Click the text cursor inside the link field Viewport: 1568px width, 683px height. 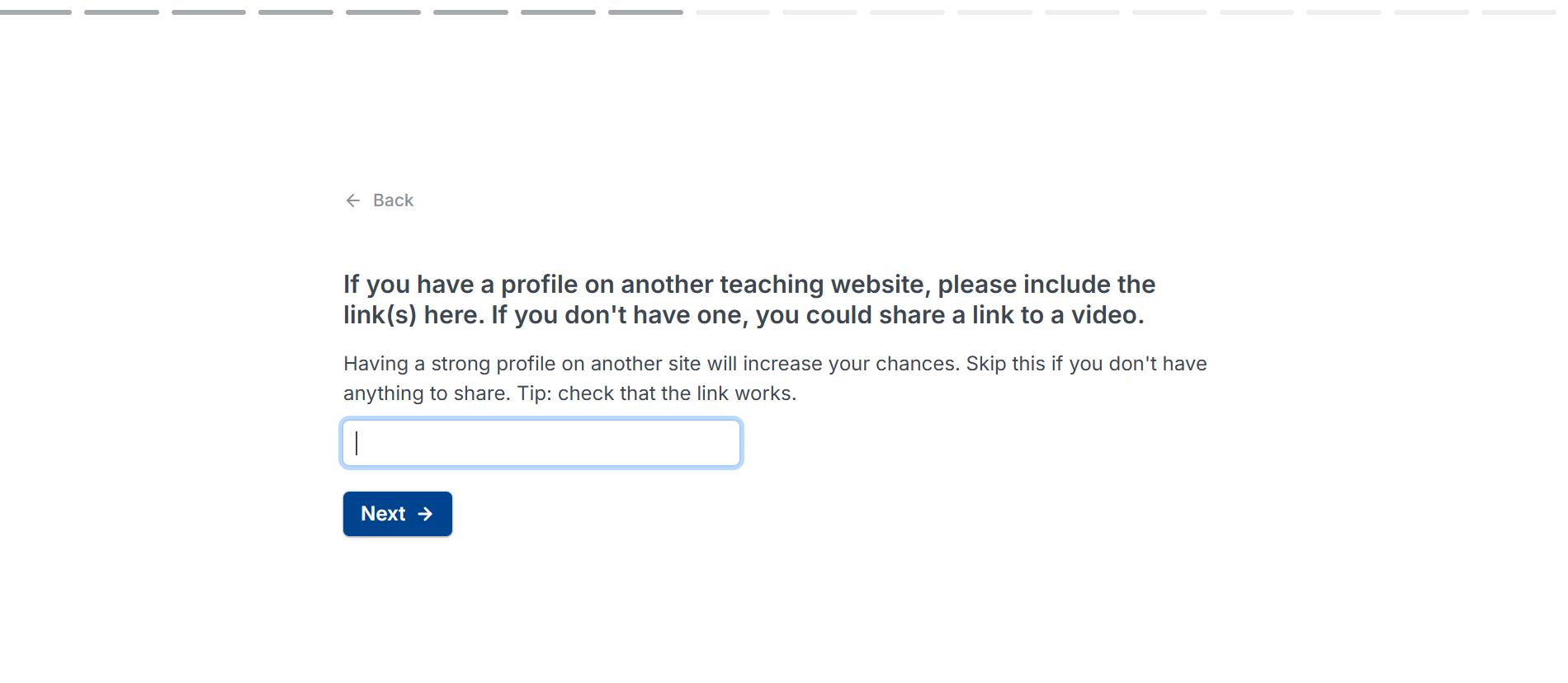[x=357, y=443]
